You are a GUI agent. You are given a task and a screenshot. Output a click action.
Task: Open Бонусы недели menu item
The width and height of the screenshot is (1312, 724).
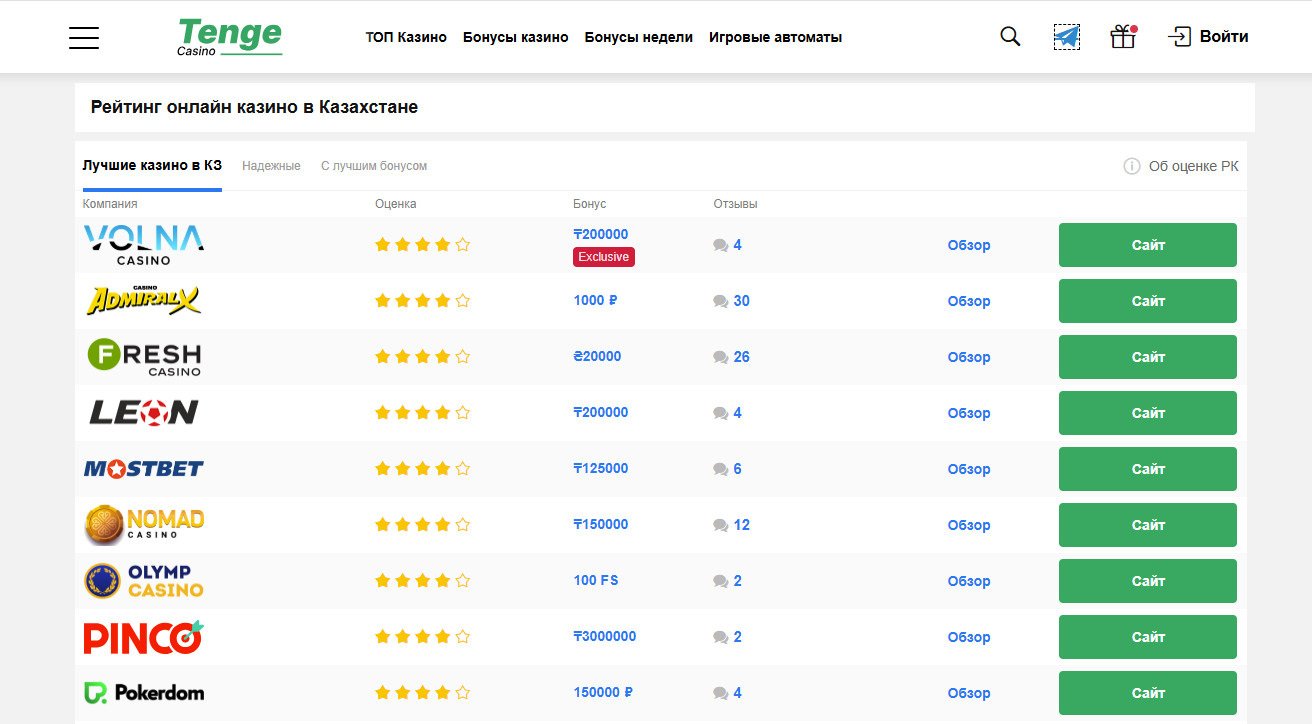point(638,37)
